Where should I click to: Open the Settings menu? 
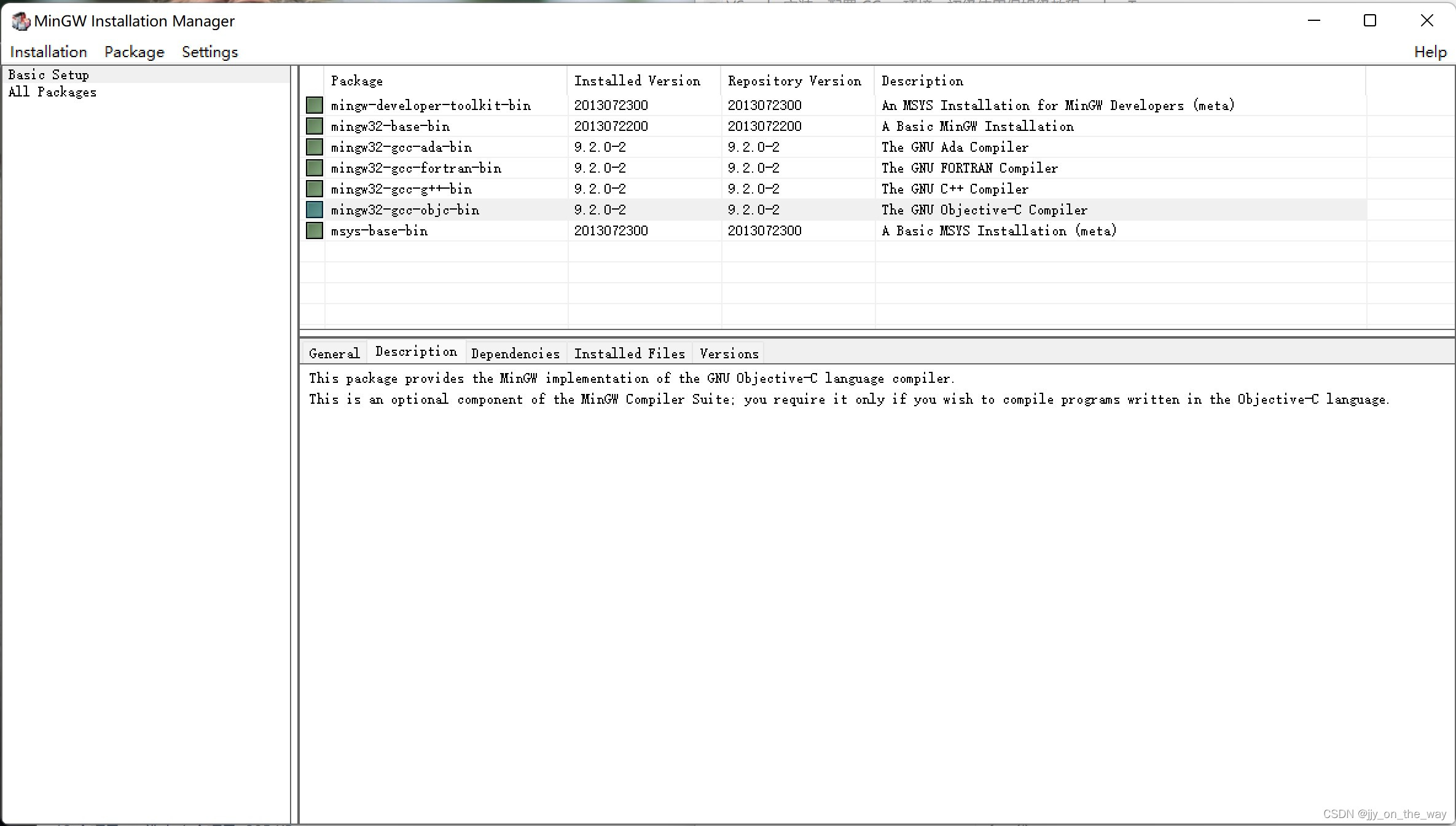[x=209, y=52]
